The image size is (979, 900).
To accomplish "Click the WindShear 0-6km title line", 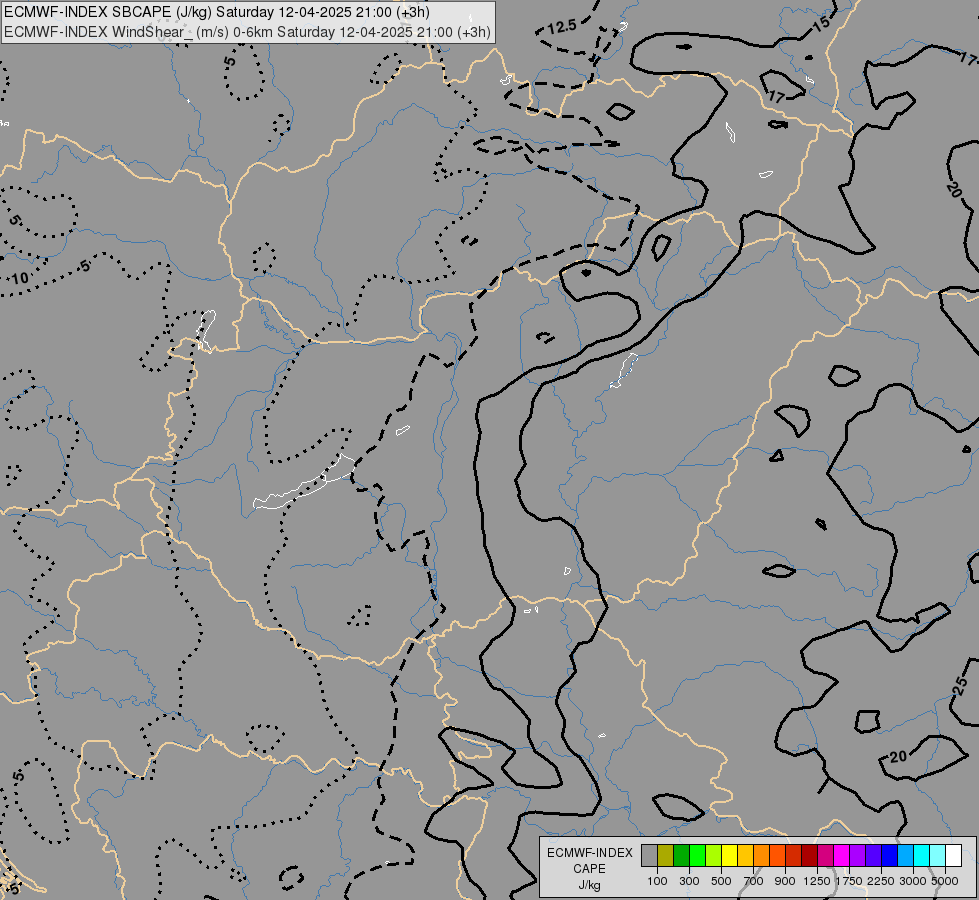I will (x=247, y=32).
